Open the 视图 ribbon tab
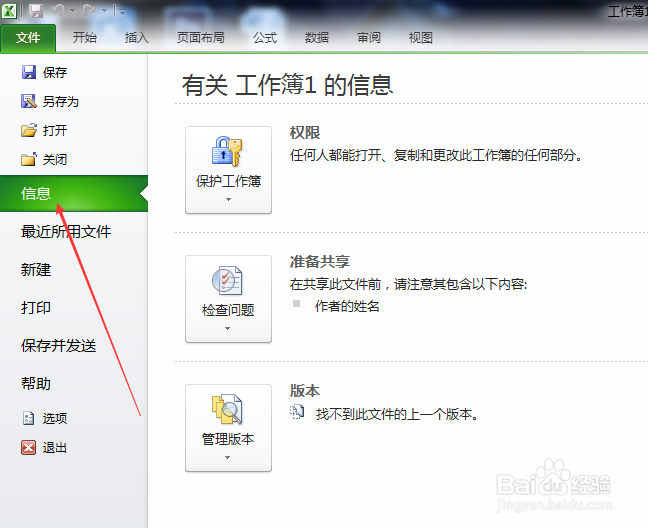The width and height of the screenshot is (648, 528). pos(421,38)
